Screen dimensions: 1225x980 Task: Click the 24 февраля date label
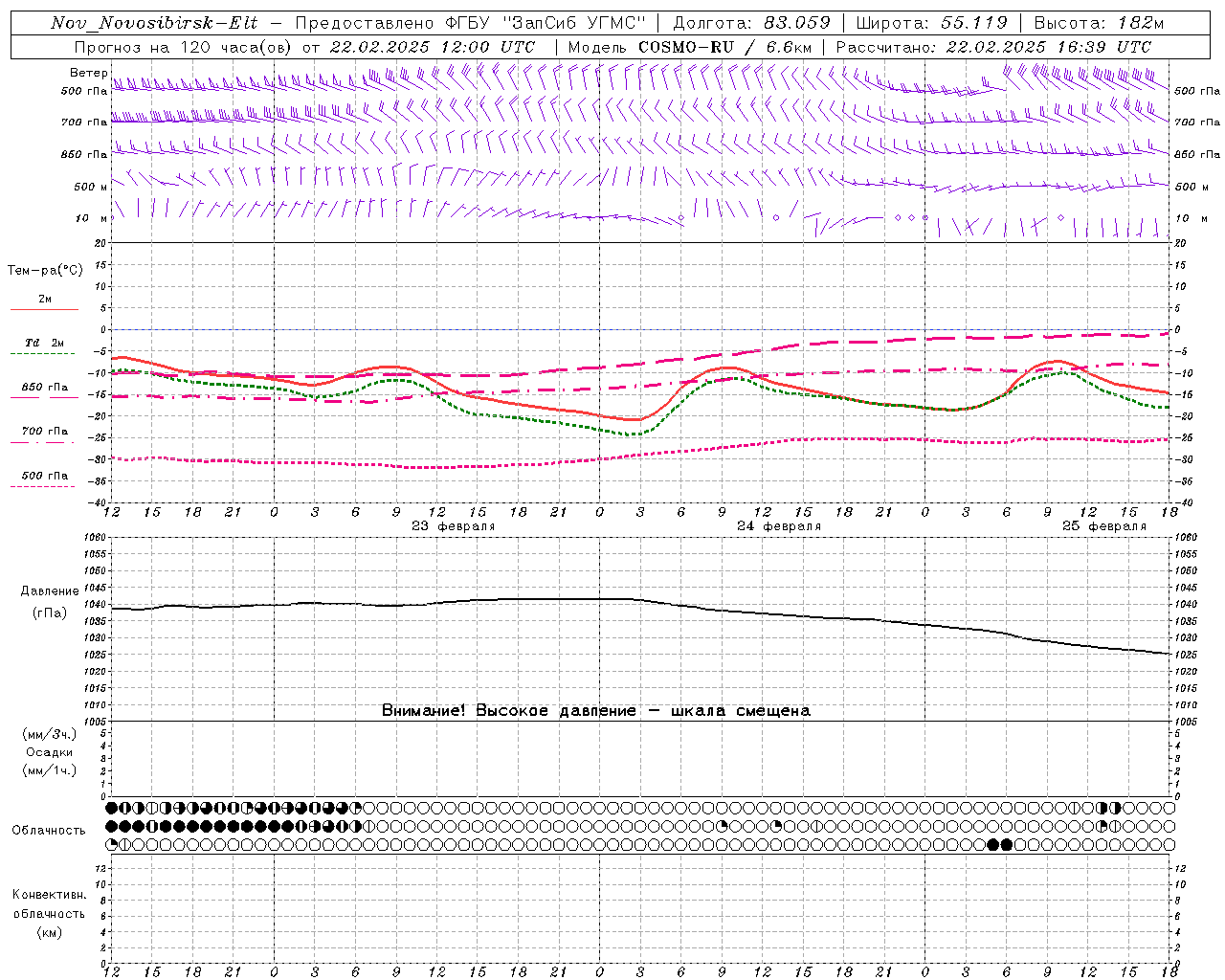(x=779, y=526)
